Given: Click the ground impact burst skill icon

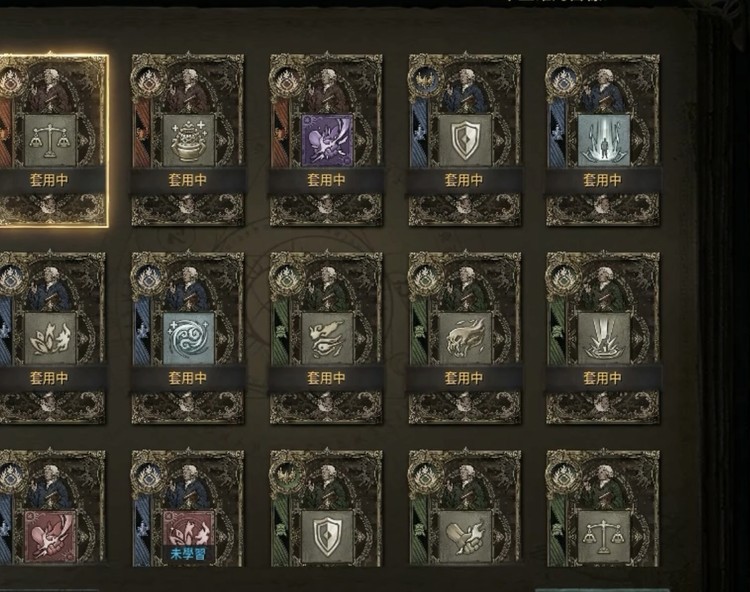Looking at the screenshot, I should pos(603,339).
